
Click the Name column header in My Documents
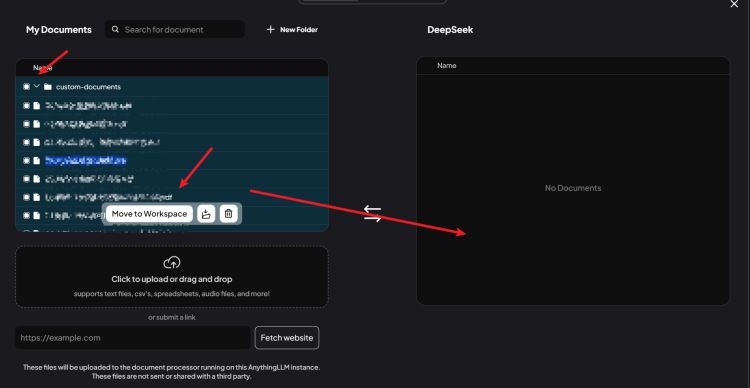click(x=43, y=67)
